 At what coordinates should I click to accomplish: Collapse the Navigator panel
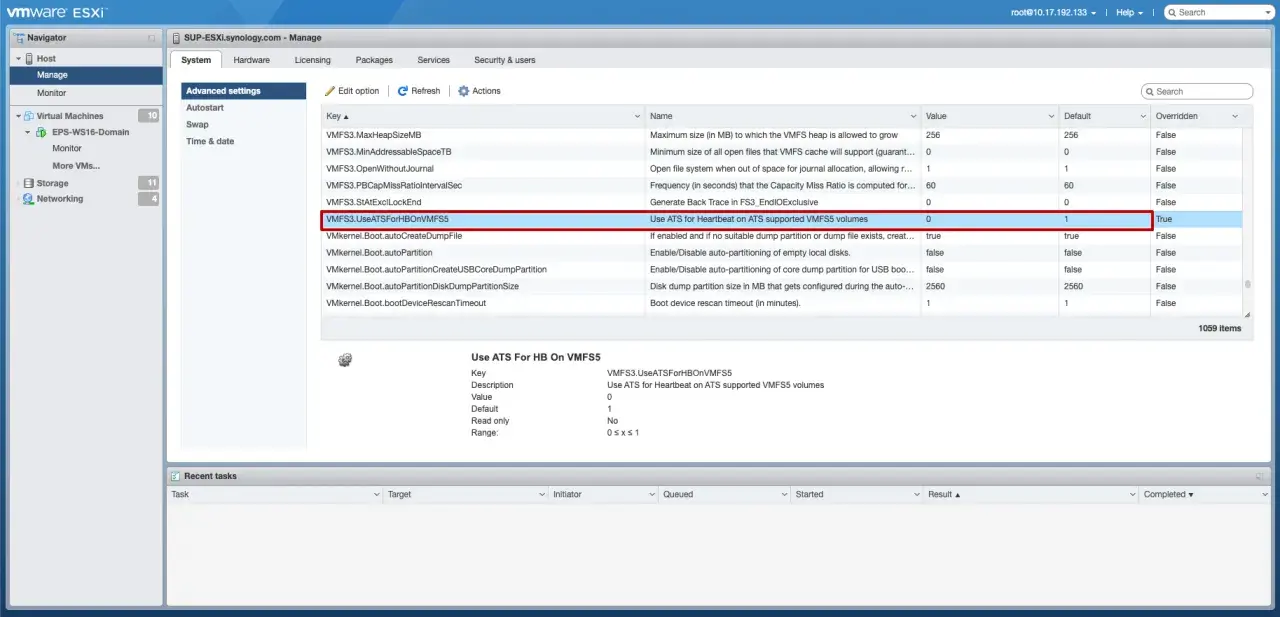click(152, 37)
